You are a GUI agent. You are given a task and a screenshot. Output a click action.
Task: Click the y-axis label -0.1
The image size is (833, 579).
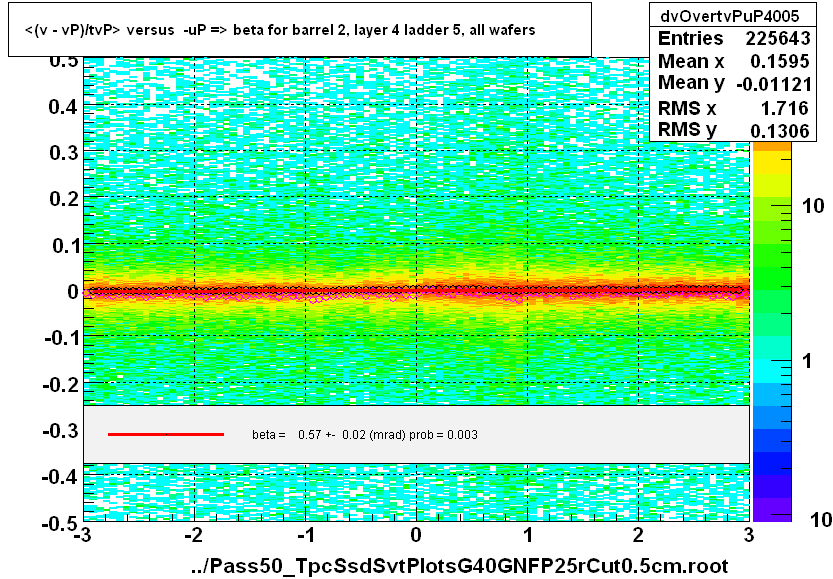(62, 338)
